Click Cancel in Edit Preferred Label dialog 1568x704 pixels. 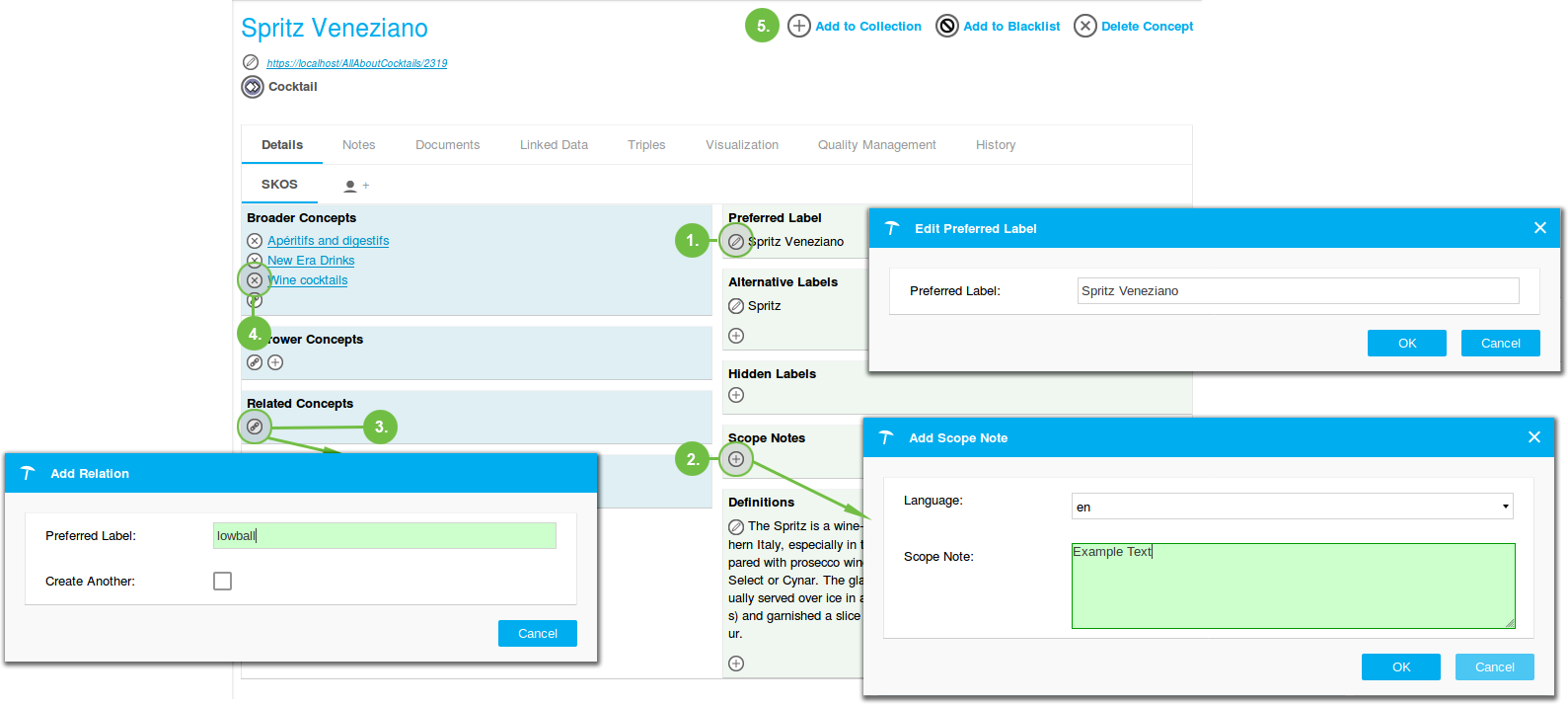point(1501,343)
